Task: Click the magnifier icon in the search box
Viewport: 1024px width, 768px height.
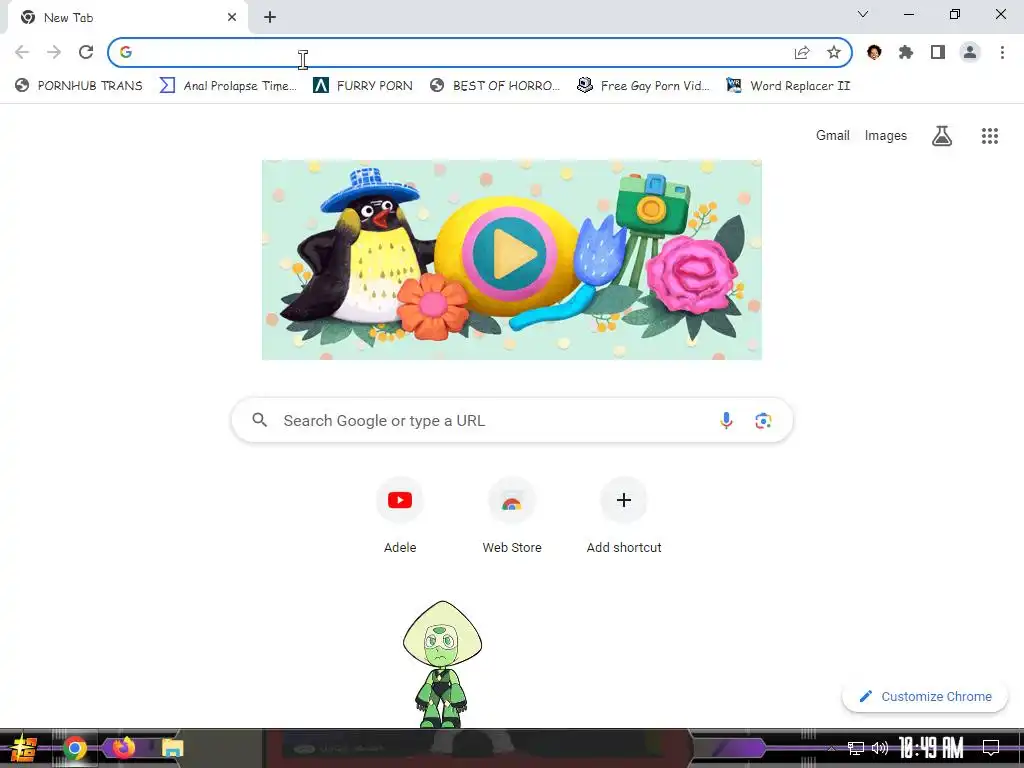Action: point(260,420)
